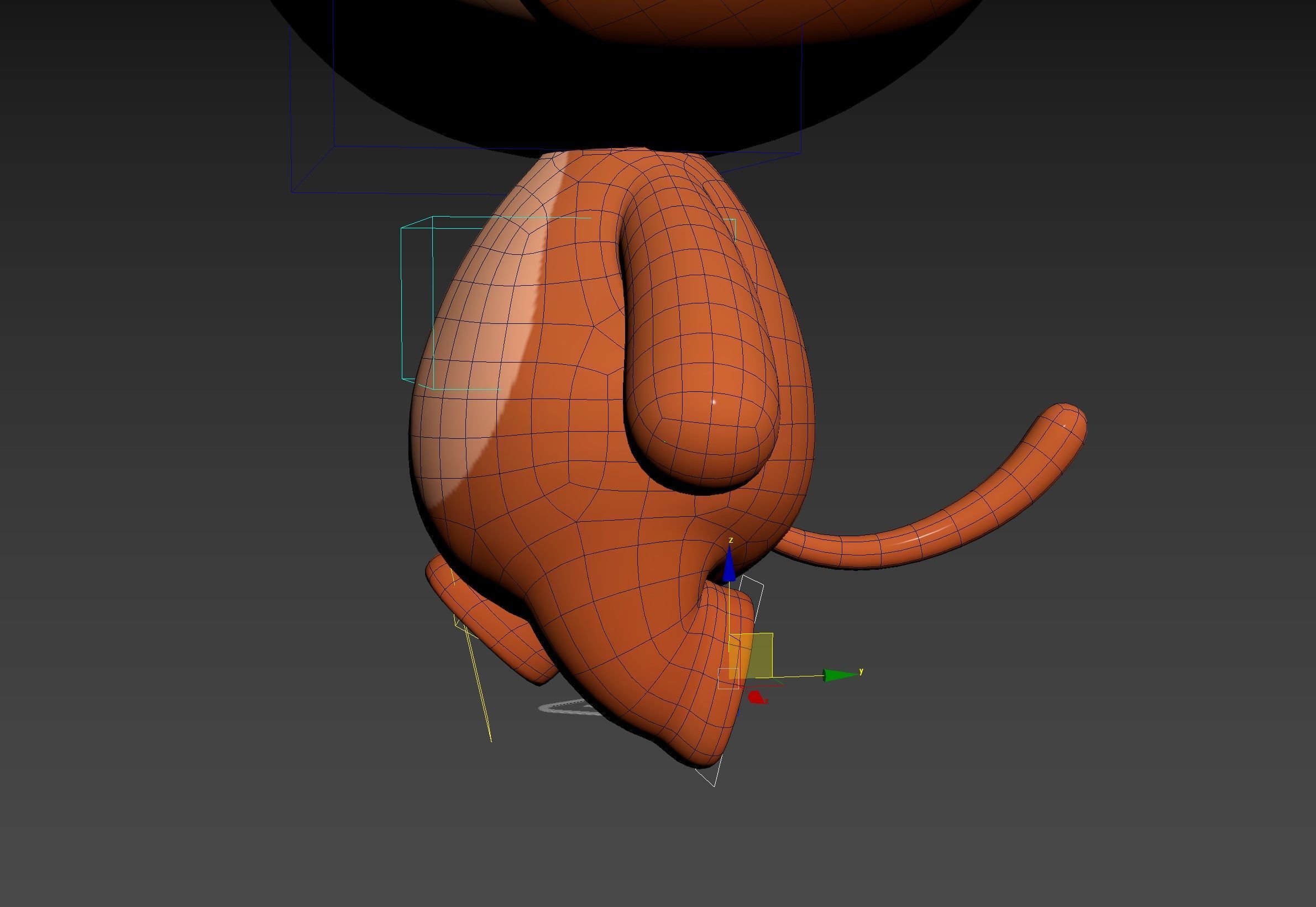This screenshot has height=907, width=1316.
Task: Click the yellow Z label above gizmo
Action: (x=731, y=540)
